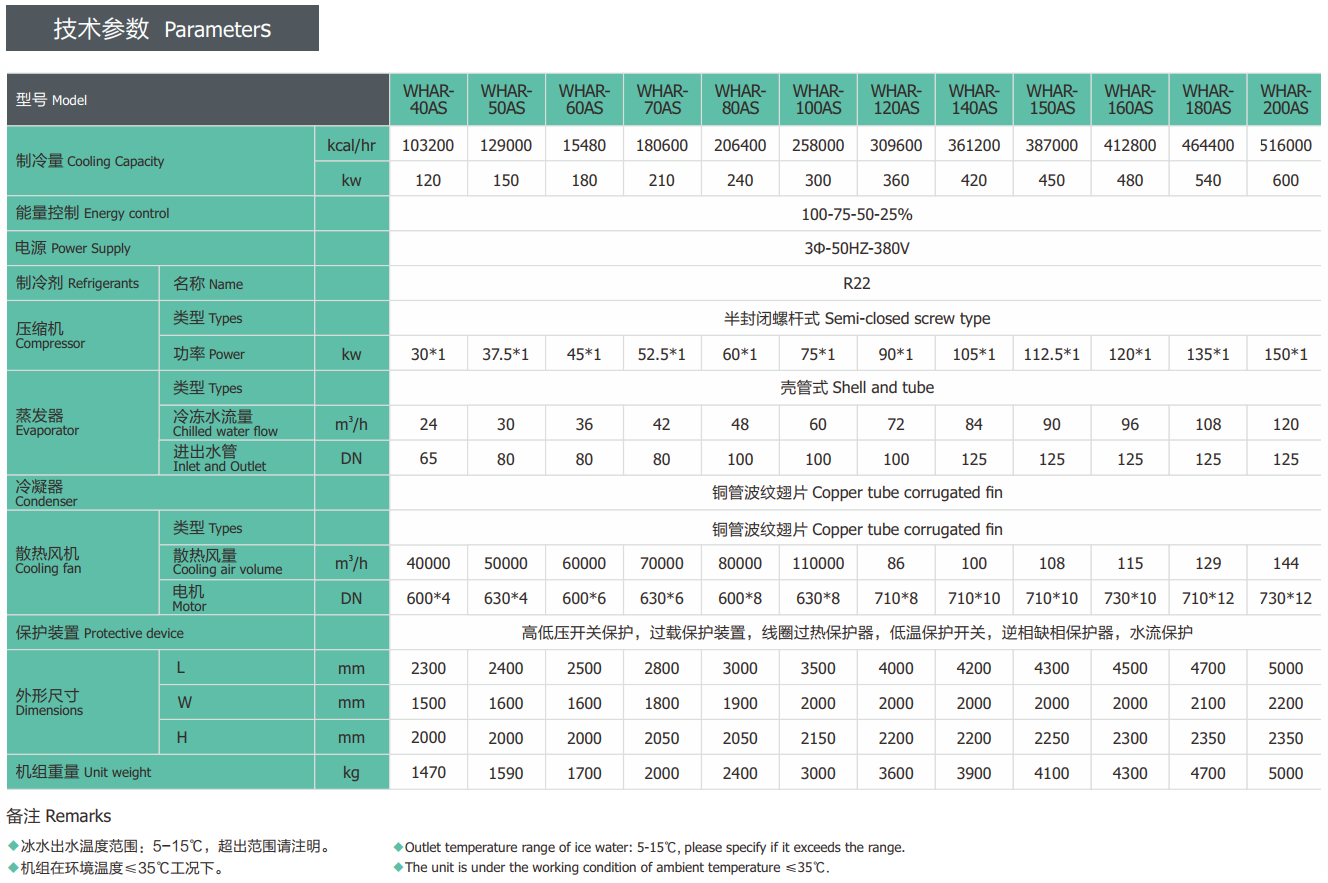The image size is (1328, 883).
Task: Click the 机组重量 Unit weight row label
Action: 84,772
